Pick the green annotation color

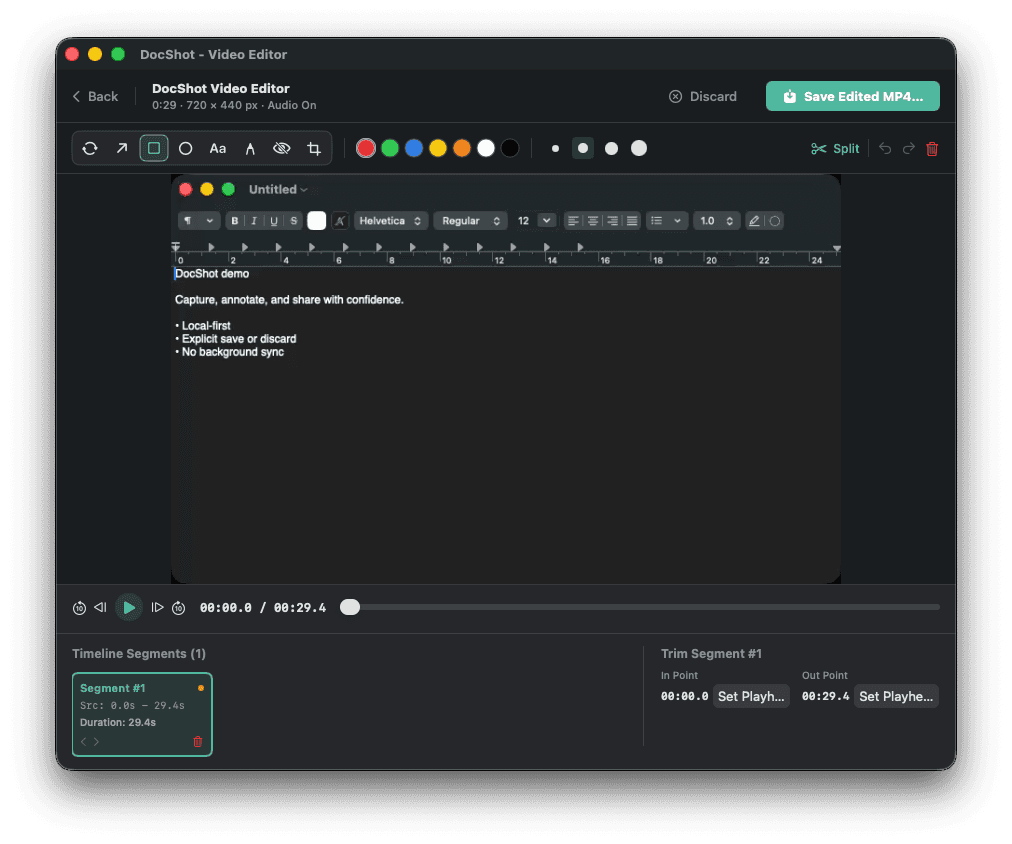tap(390, 148)
